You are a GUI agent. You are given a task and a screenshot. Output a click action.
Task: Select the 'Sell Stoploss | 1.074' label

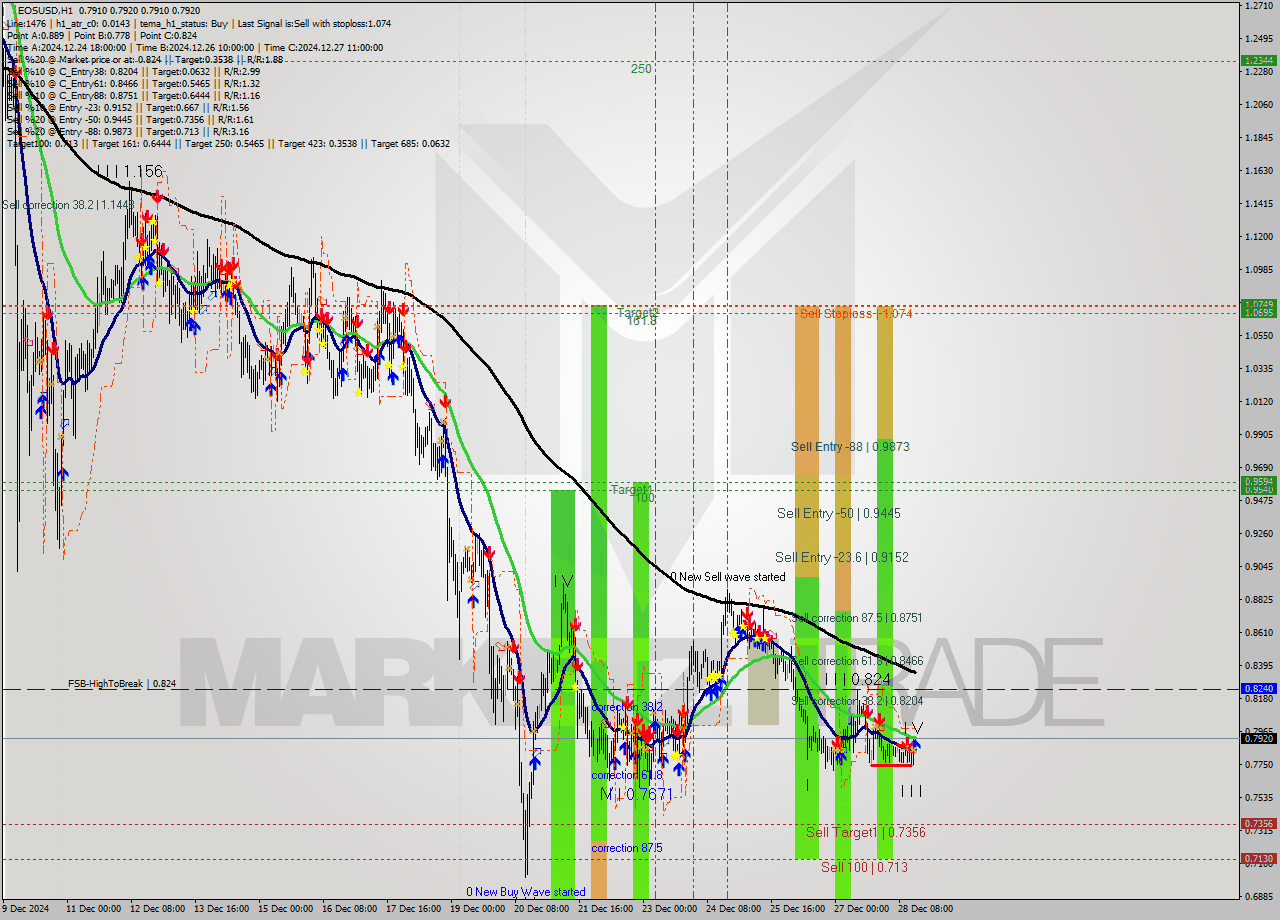(856, 313)
